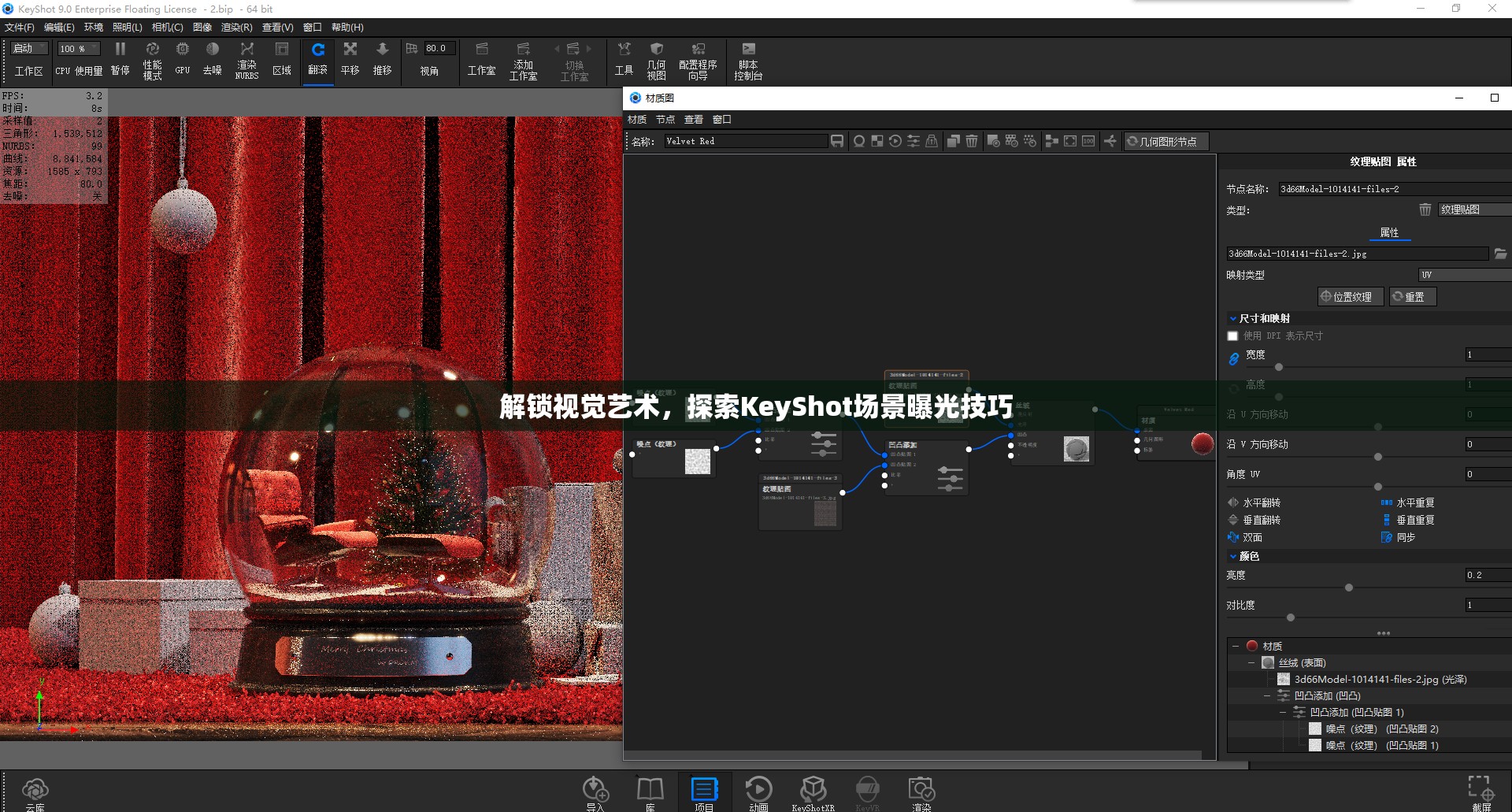Collapse the 材质 root tree node
Screen dimensions: 1512x812
coord(1236,646)
